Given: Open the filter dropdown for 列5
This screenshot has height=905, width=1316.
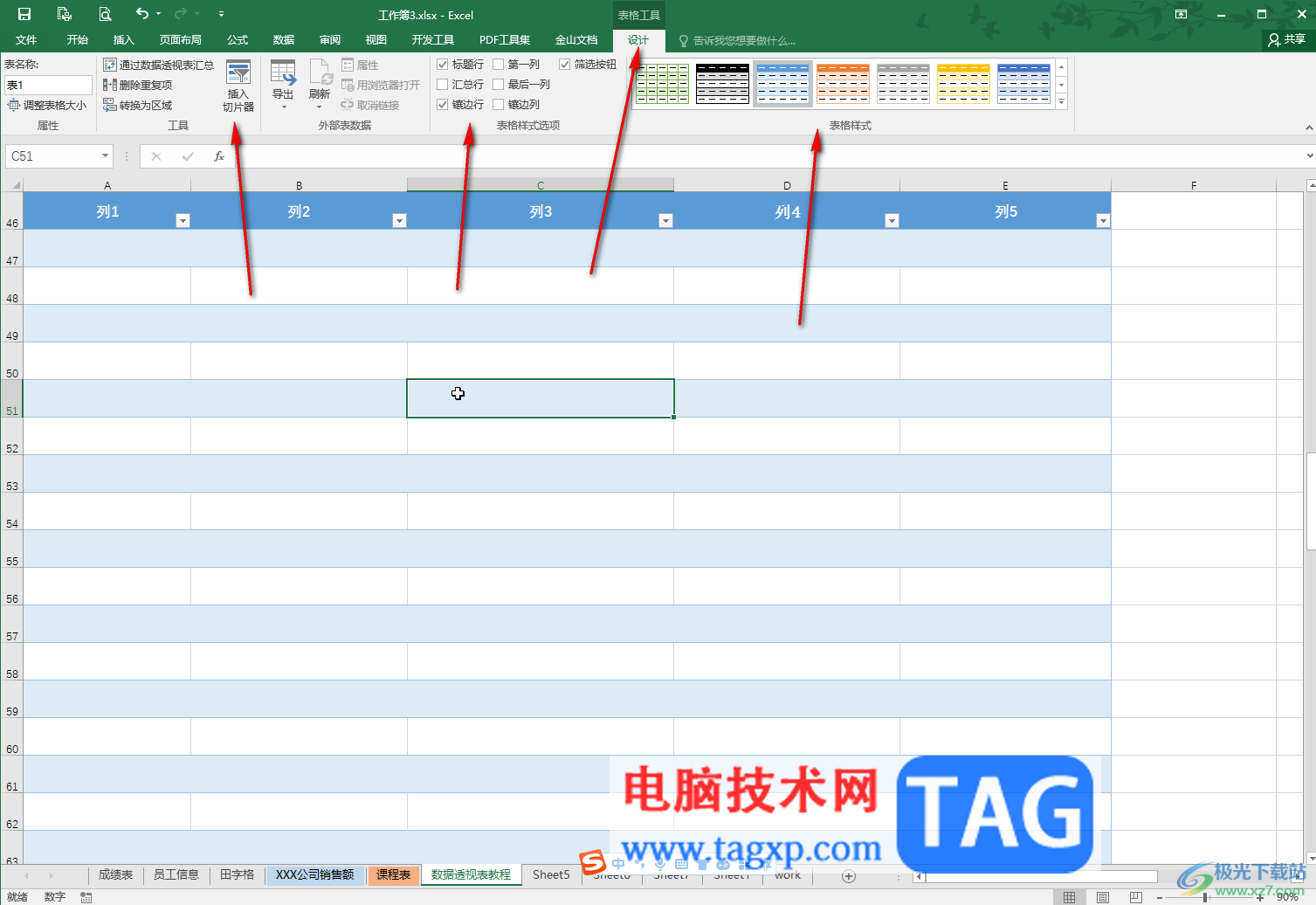Looking at the screenshot, I should (x=1102, y=220).
